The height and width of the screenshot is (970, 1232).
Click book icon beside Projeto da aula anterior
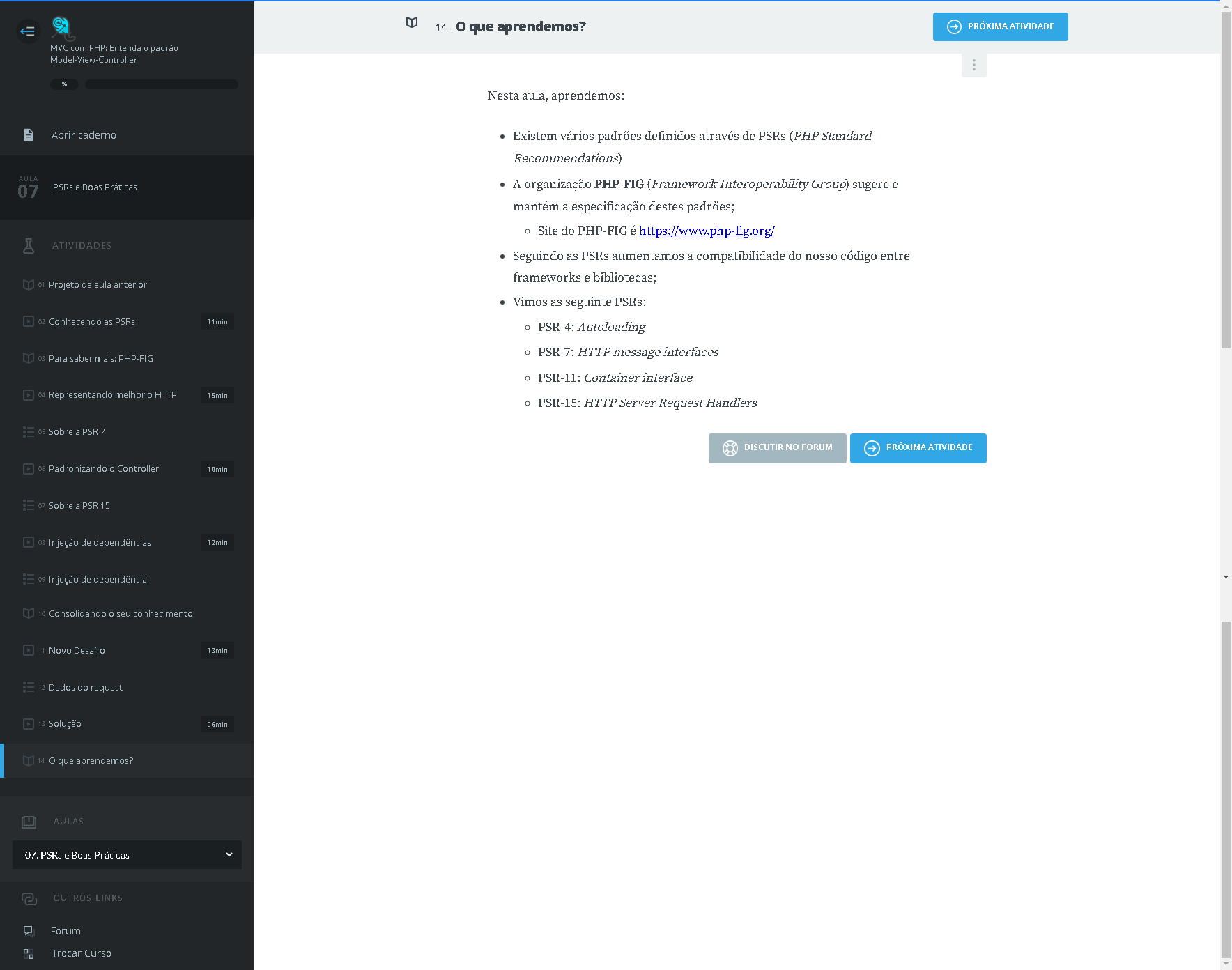coord(29,285)
